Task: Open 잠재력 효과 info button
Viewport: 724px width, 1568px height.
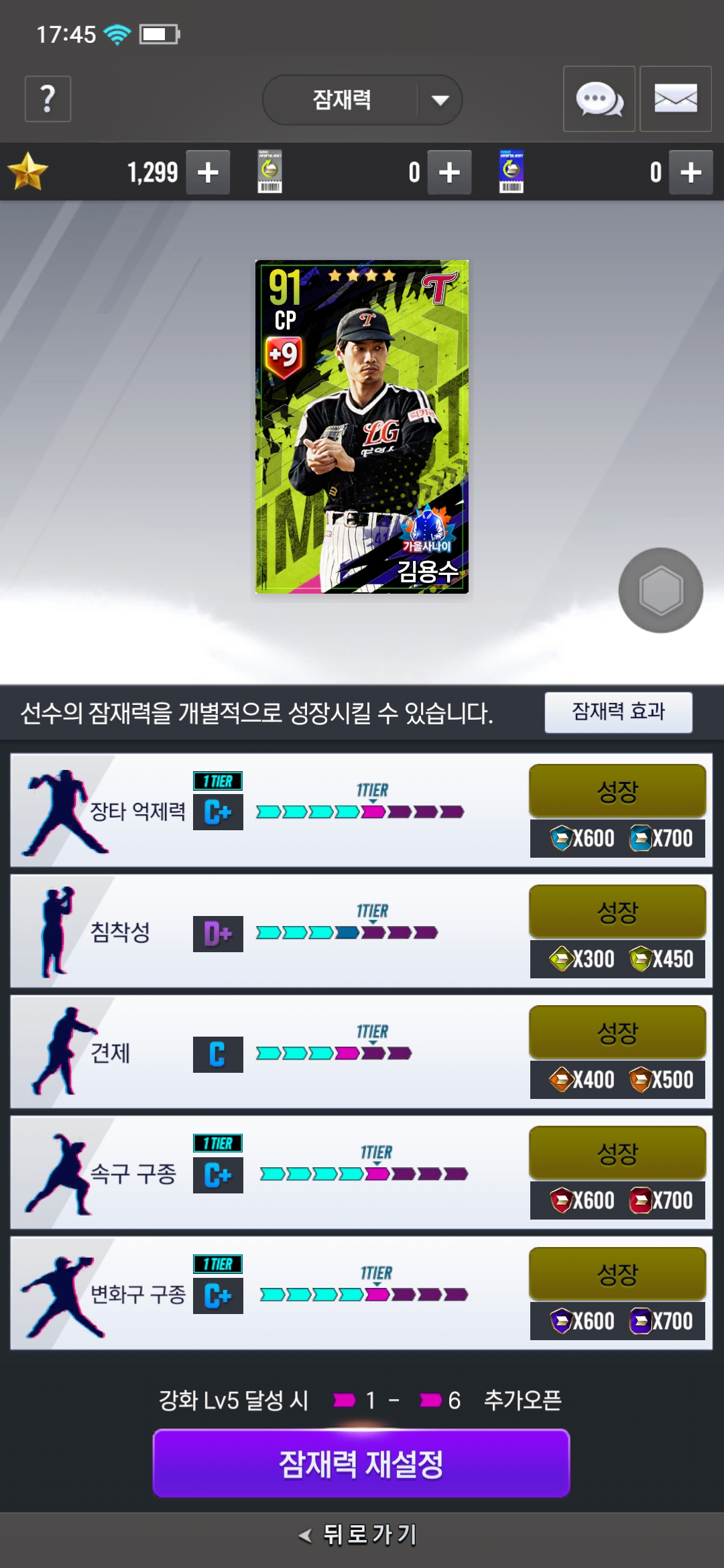Action: pyautogui.click(x=618, y=712)
